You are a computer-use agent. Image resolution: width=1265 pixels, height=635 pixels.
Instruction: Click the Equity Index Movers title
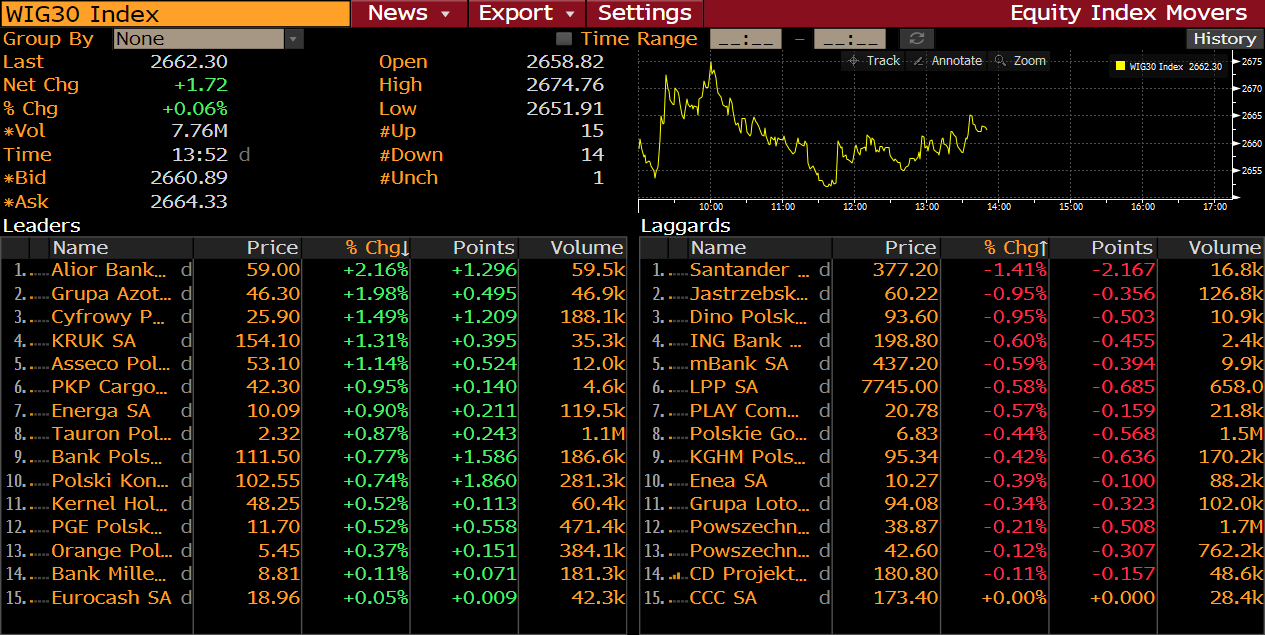[x=1129, y=13]
